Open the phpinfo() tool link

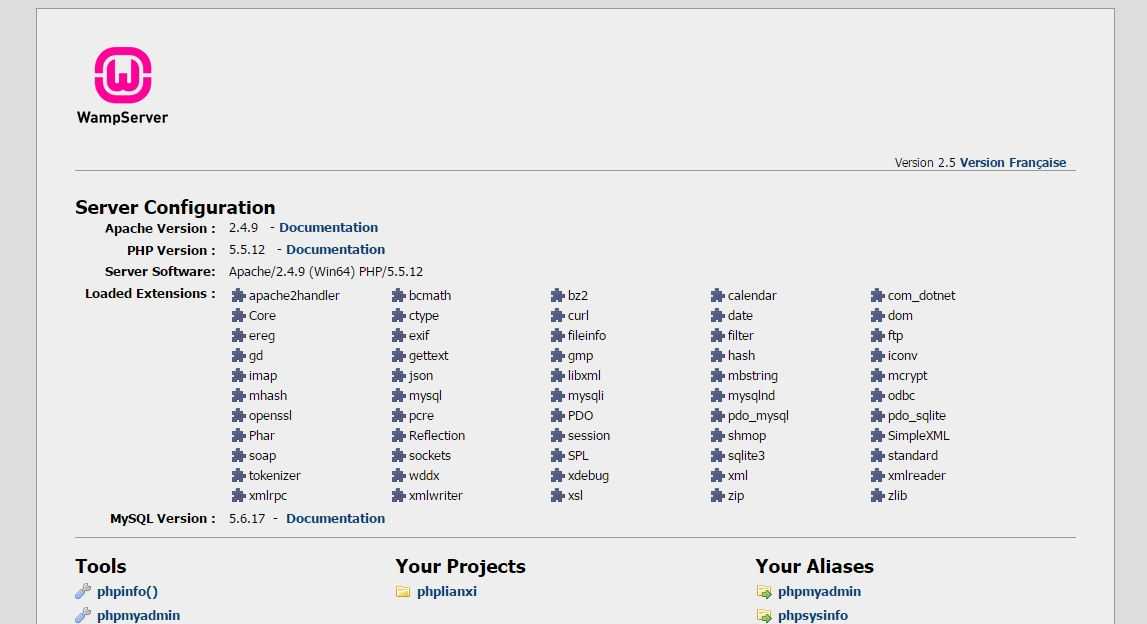[x=127, y=591]
